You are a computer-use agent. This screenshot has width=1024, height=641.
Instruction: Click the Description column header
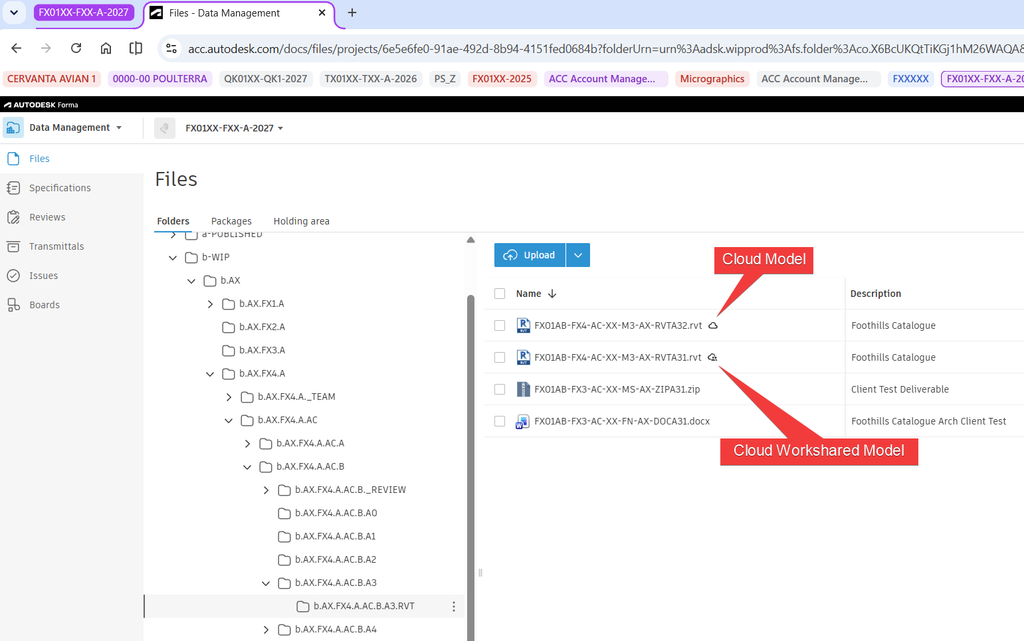pos(875,294)
